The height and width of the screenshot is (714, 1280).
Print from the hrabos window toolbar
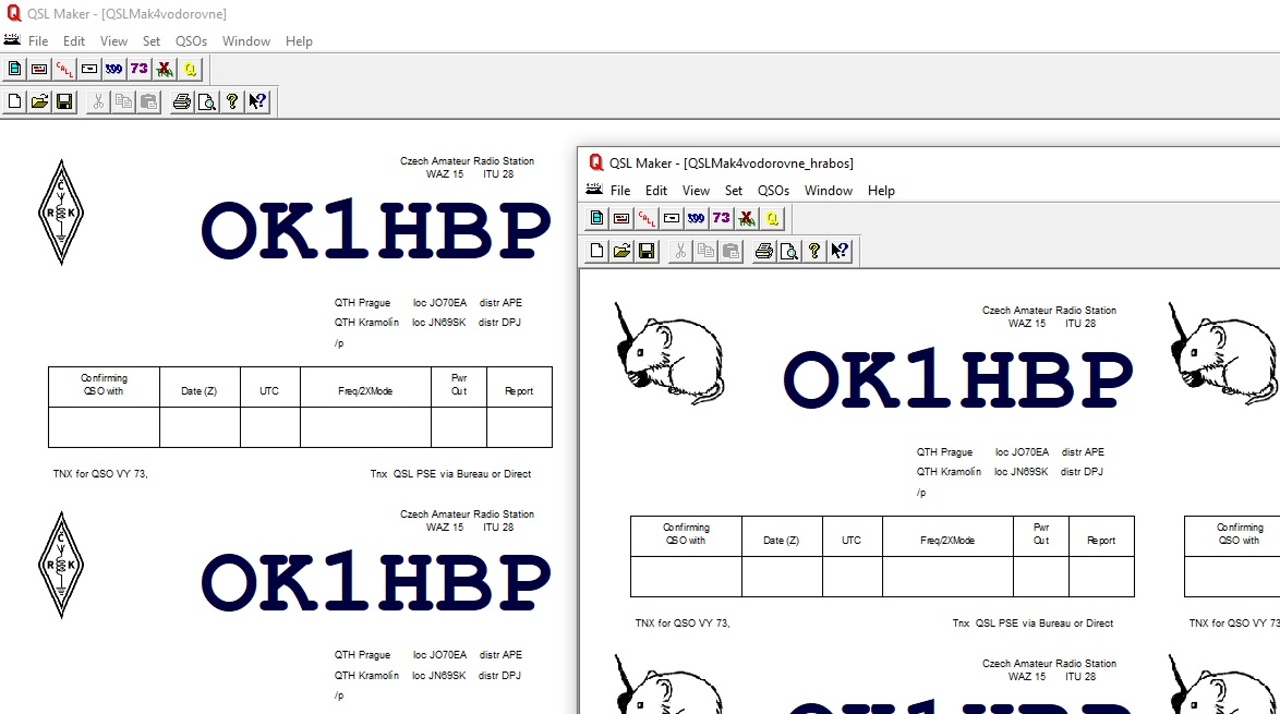coord(764,250)
